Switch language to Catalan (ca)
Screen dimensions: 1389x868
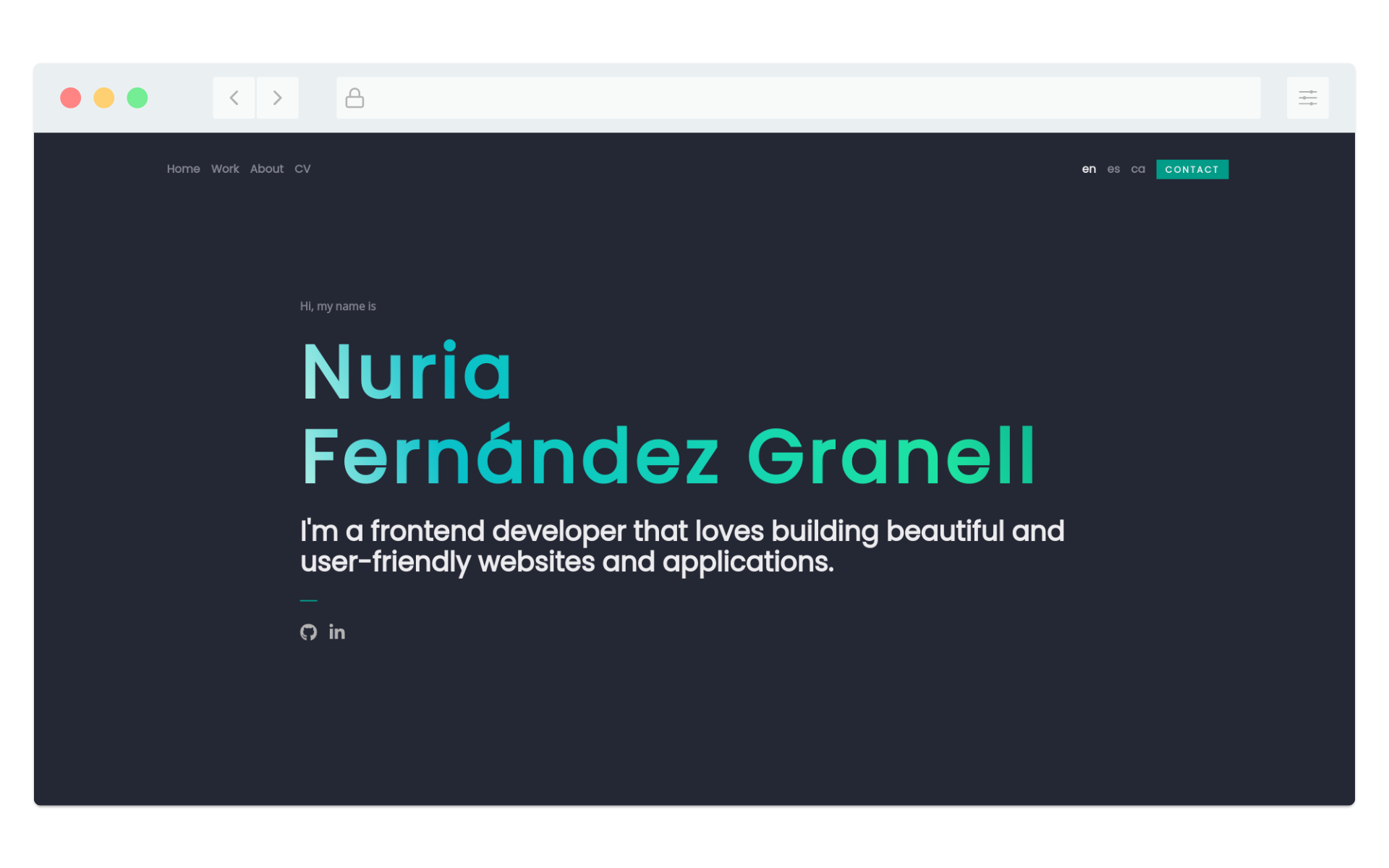(1137, 169)
